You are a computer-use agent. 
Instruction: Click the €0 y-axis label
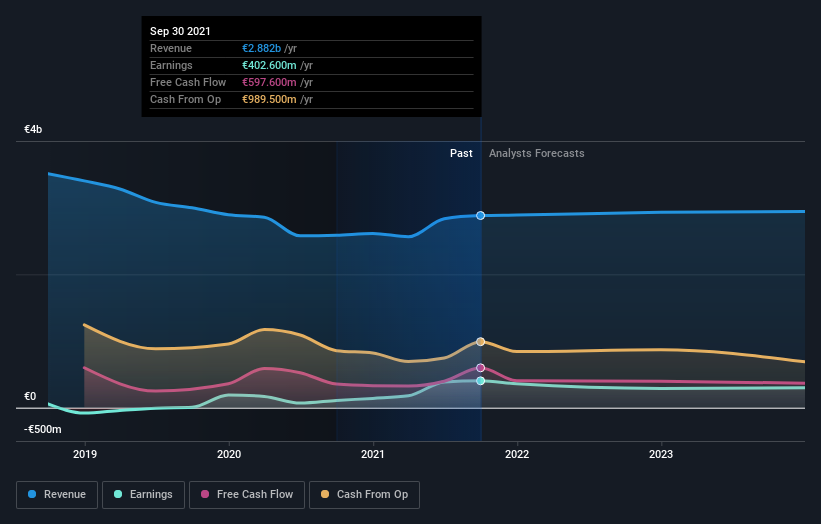point(30,396)
